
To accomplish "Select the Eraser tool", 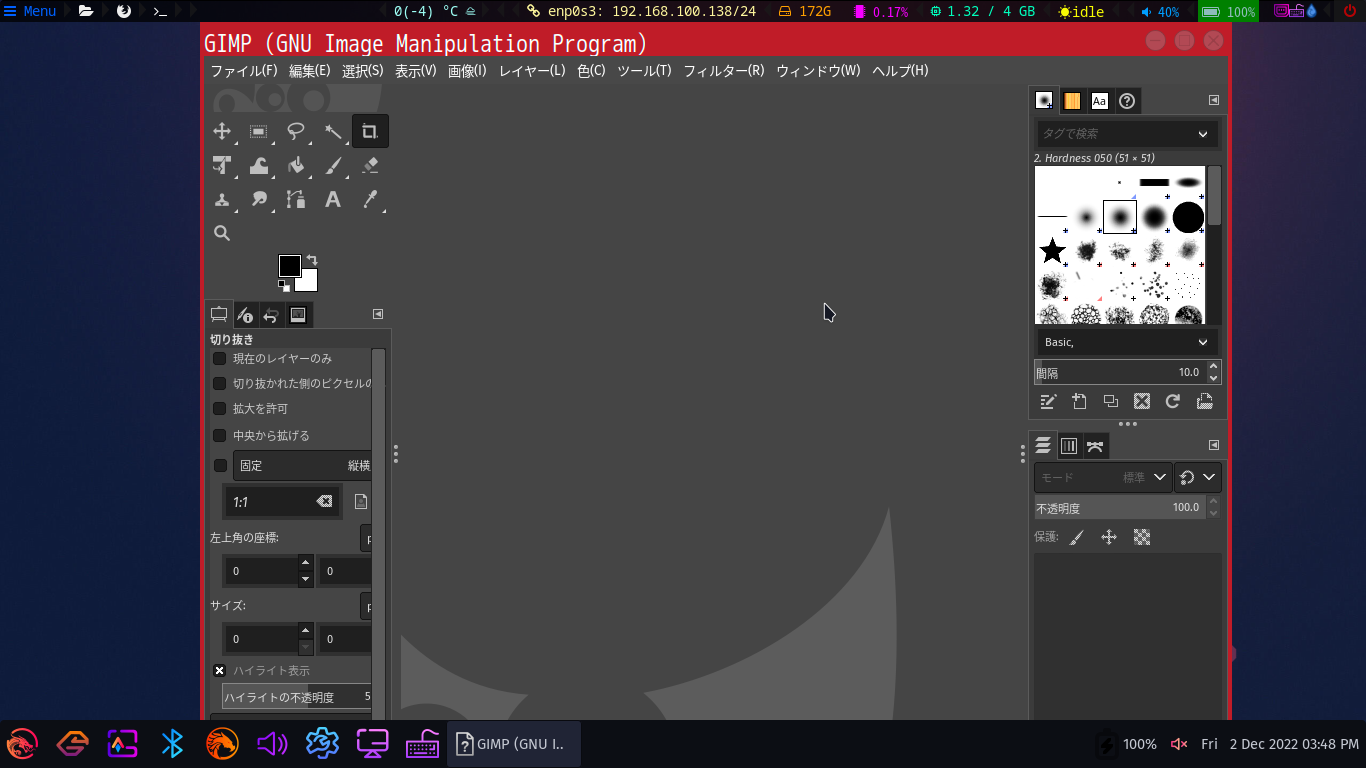I will pos(370,165).
